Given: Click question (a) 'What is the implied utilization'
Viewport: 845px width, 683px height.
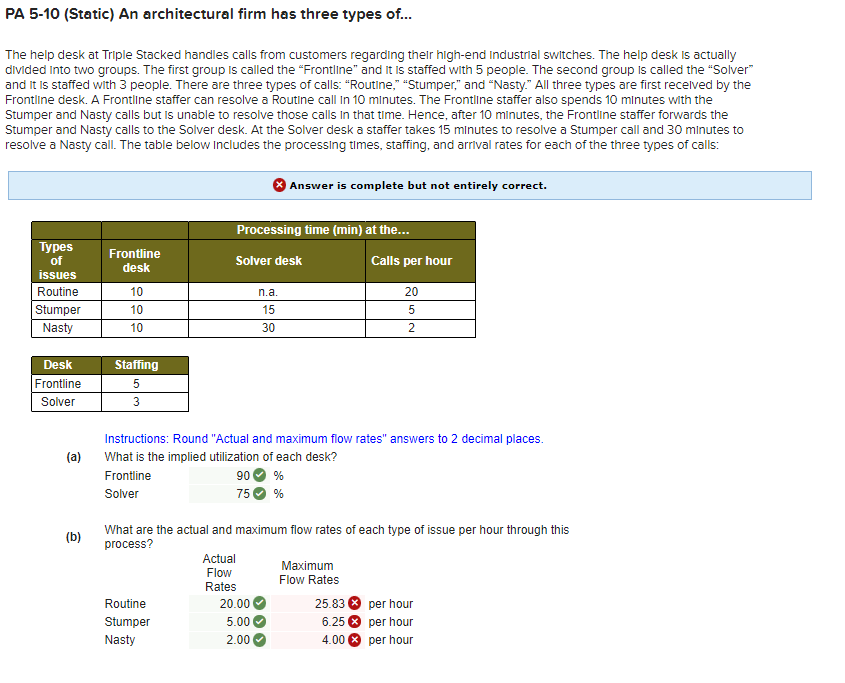Looking at the screenshot, I should click(220, 457).
